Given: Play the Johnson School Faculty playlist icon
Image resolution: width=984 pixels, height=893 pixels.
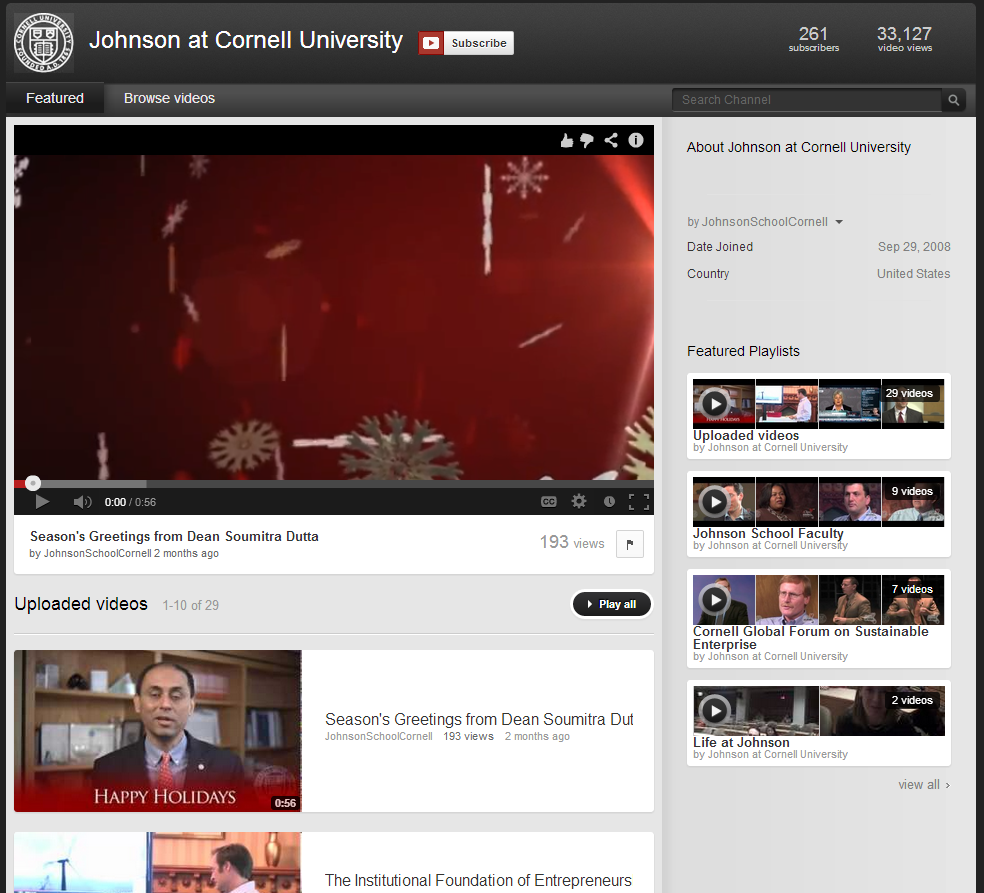Looking at the screenshot, I should pos(714,501).
